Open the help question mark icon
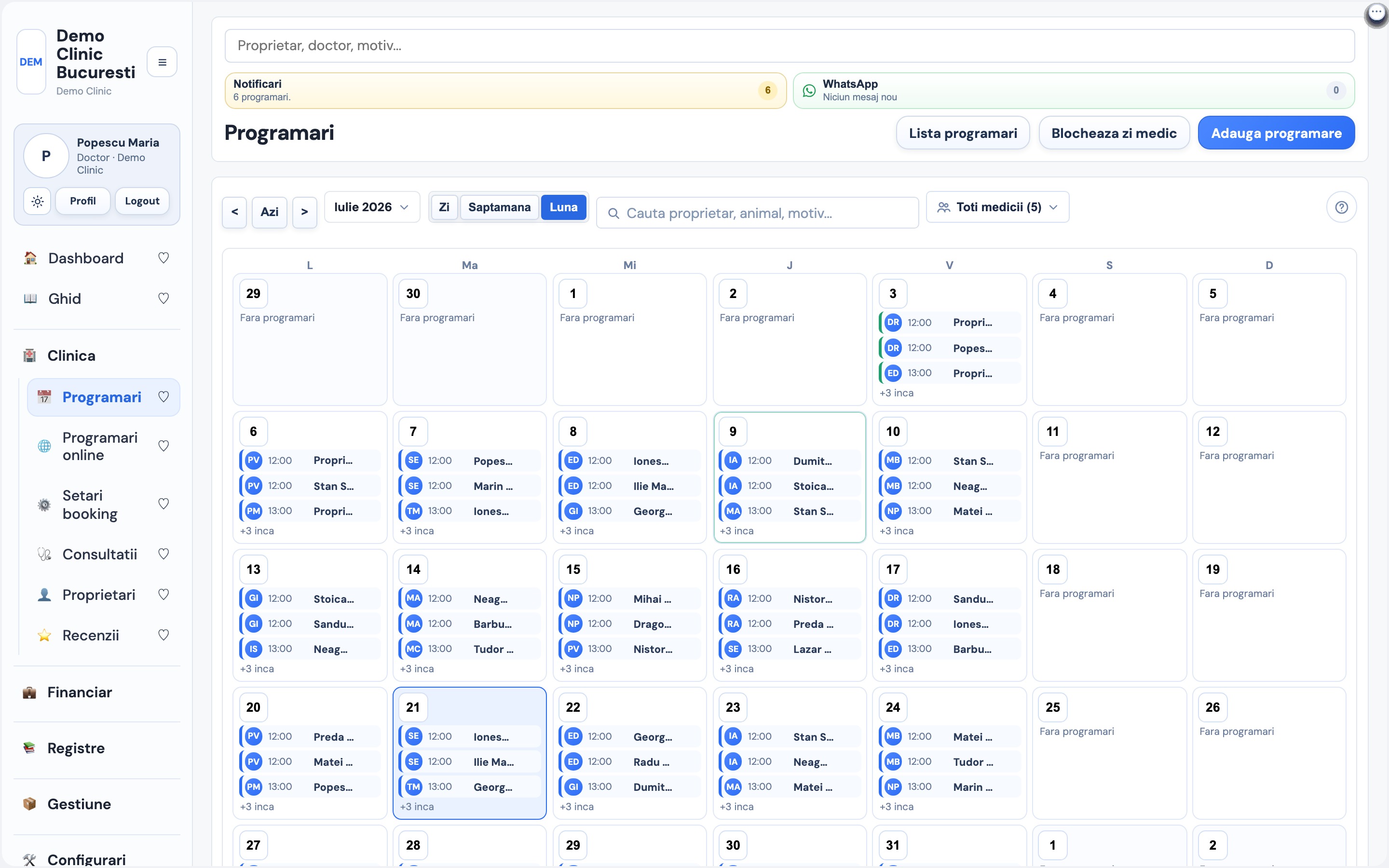 tap(1341, 207)
